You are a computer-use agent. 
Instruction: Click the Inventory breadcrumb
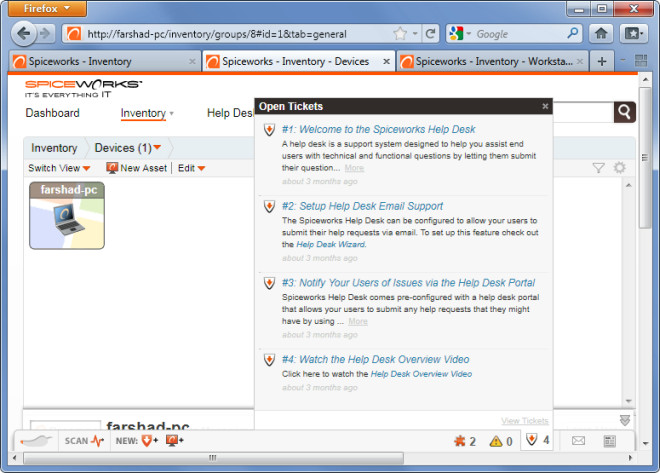[54, 148]
